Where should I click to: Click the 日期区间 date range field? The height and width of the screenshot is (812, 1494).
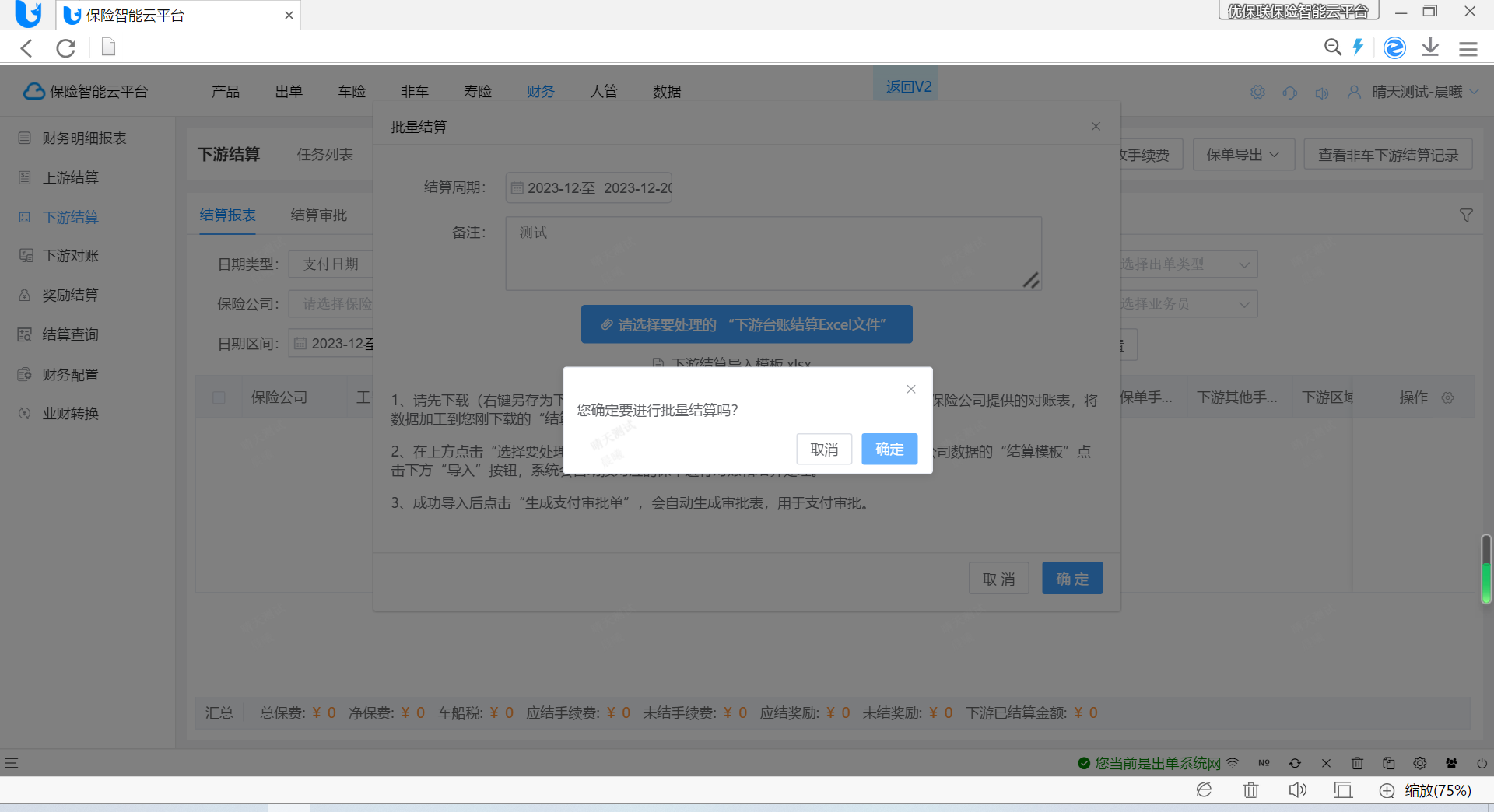(331, 343)
